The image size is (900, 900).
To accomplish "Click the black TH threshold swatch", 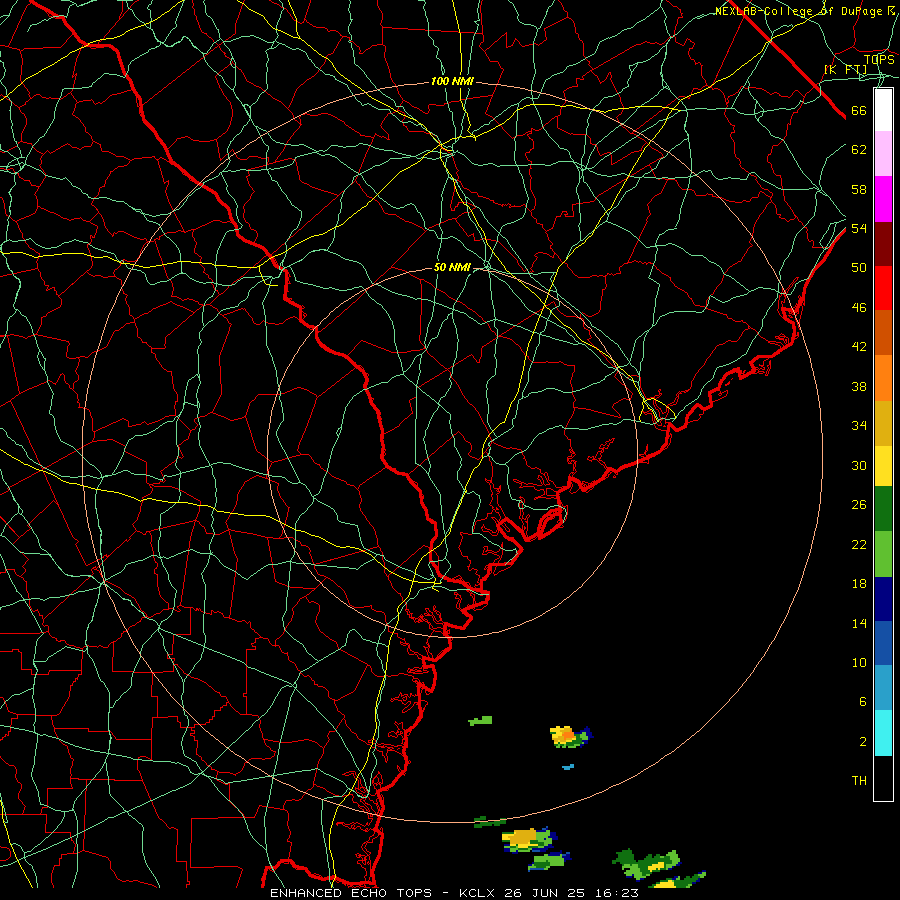I will point(883,778).
